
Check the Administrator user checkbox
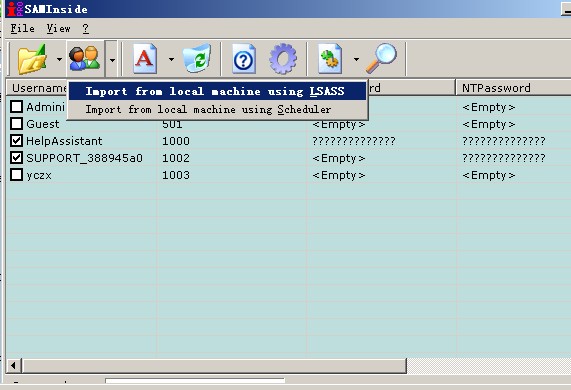click(x=16, y=107)
